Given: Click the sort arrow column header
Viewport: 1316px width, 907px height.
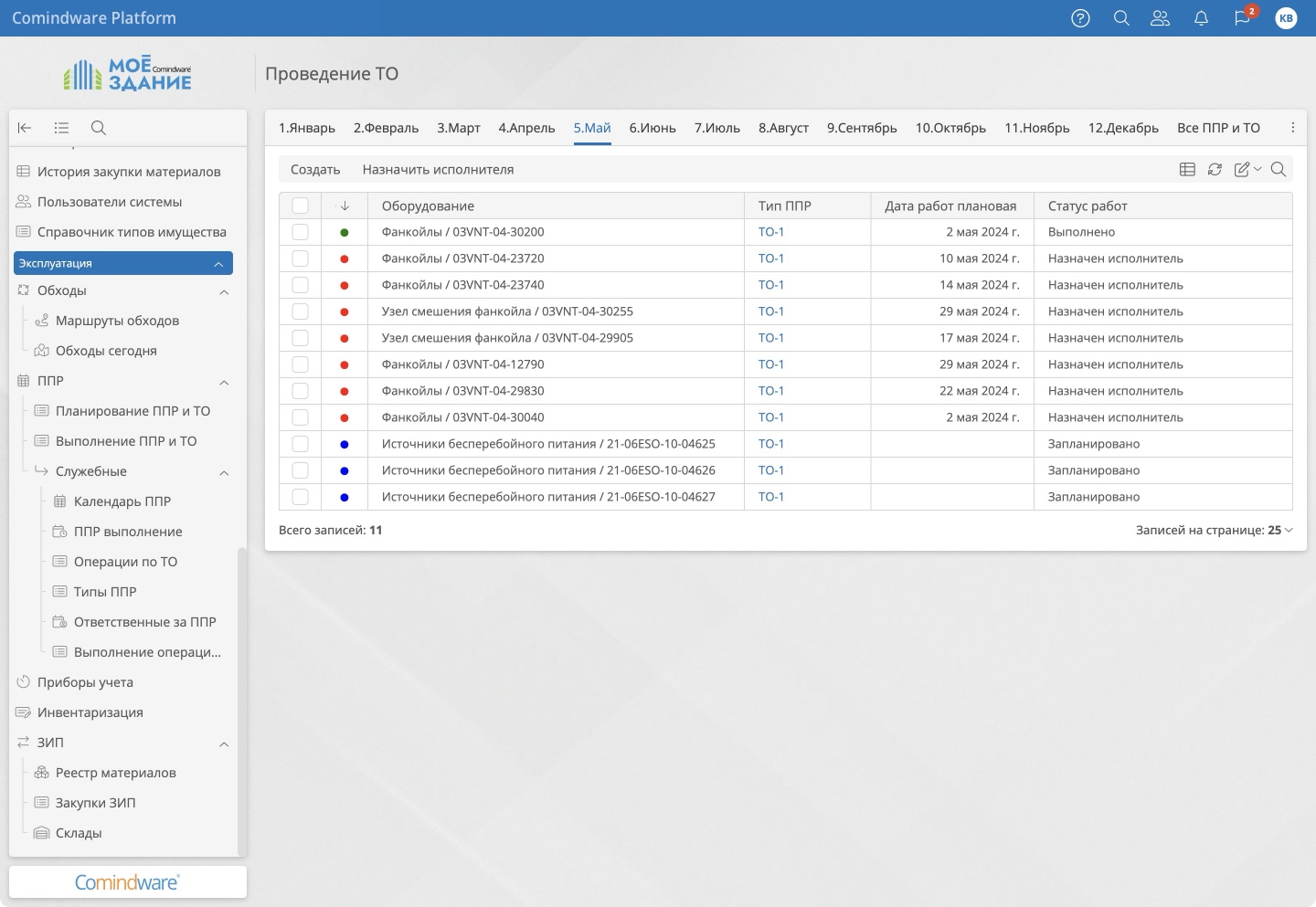Looking at the screenshot, I should 345,206.
